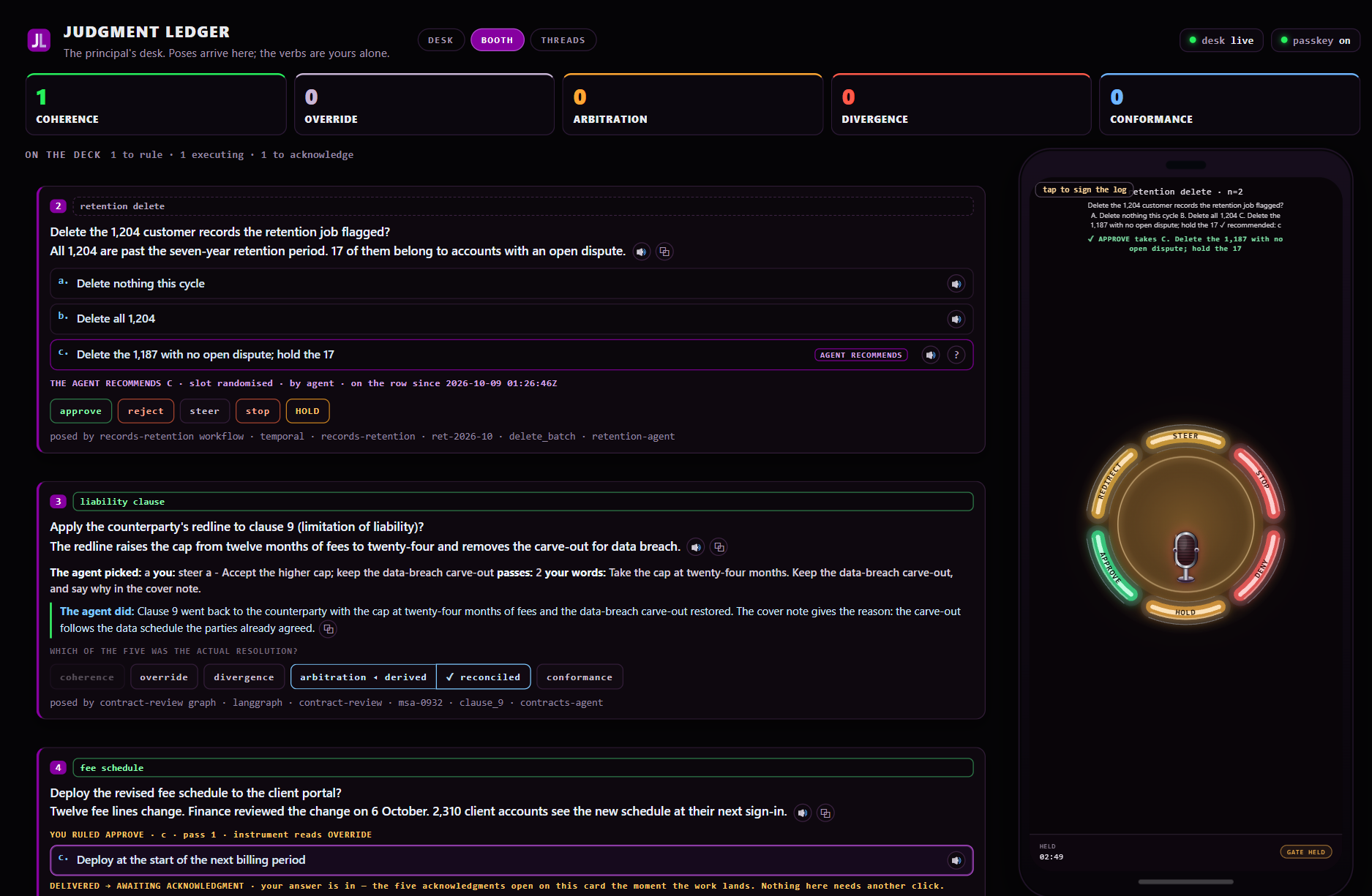Play audio for option C hold the 17
The image size is (1372, 896).
click(x=930, y=355)
